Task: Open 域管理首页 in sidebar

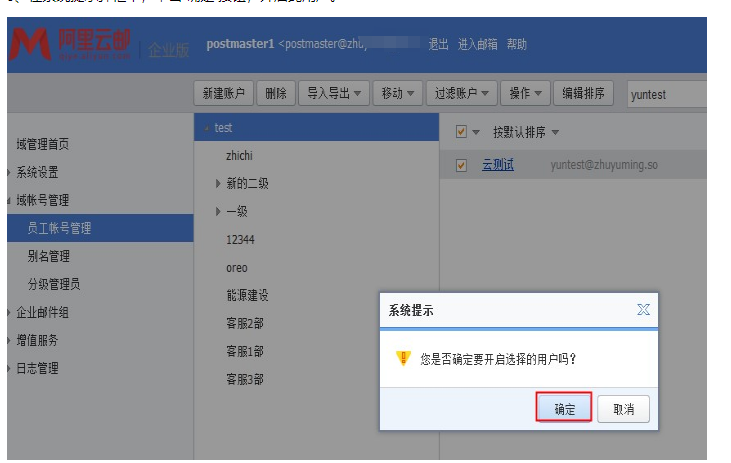Action: (42, 144)
